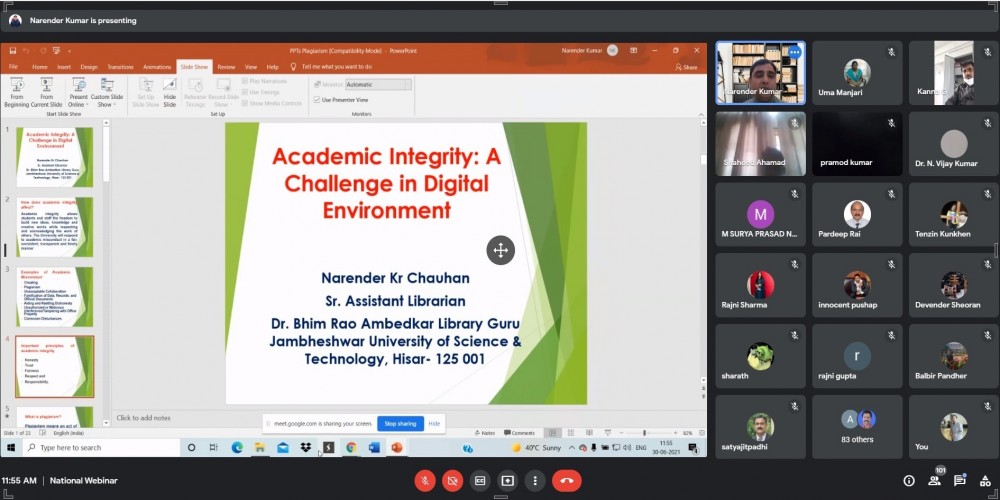Open the Monitor Automatic dropdown
The image size is (1000, 500).
coord(378,85)
